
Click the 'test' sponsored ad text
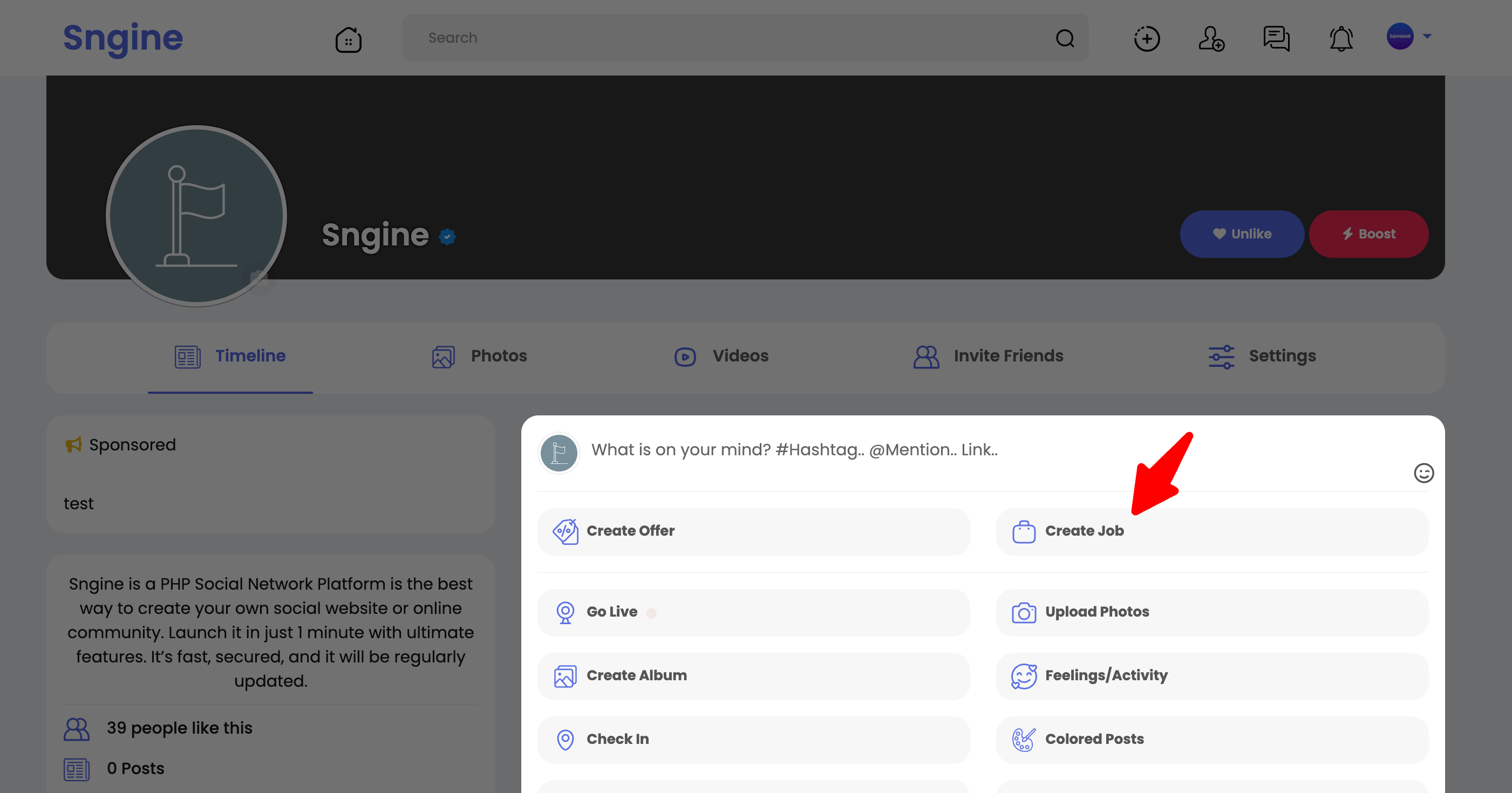(79, 504)
